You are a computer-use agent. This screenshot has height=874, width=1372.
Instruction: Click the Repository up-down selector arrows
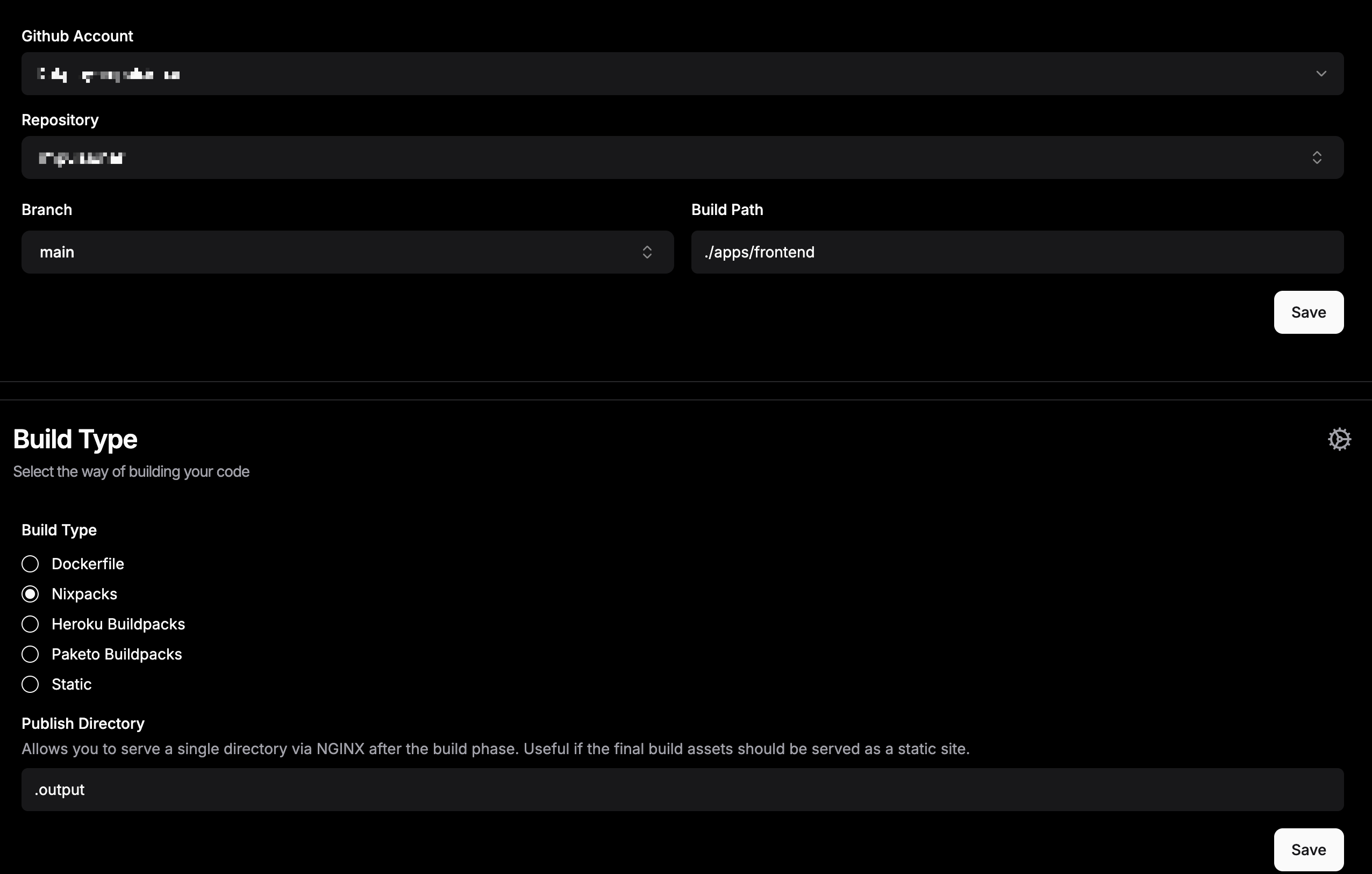pyautogui.click(x=1316, y=157)
